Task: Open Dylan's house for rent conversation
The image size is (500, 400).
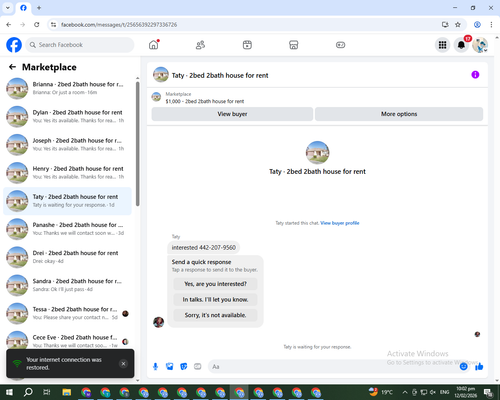Action: (x=67, y=117)
